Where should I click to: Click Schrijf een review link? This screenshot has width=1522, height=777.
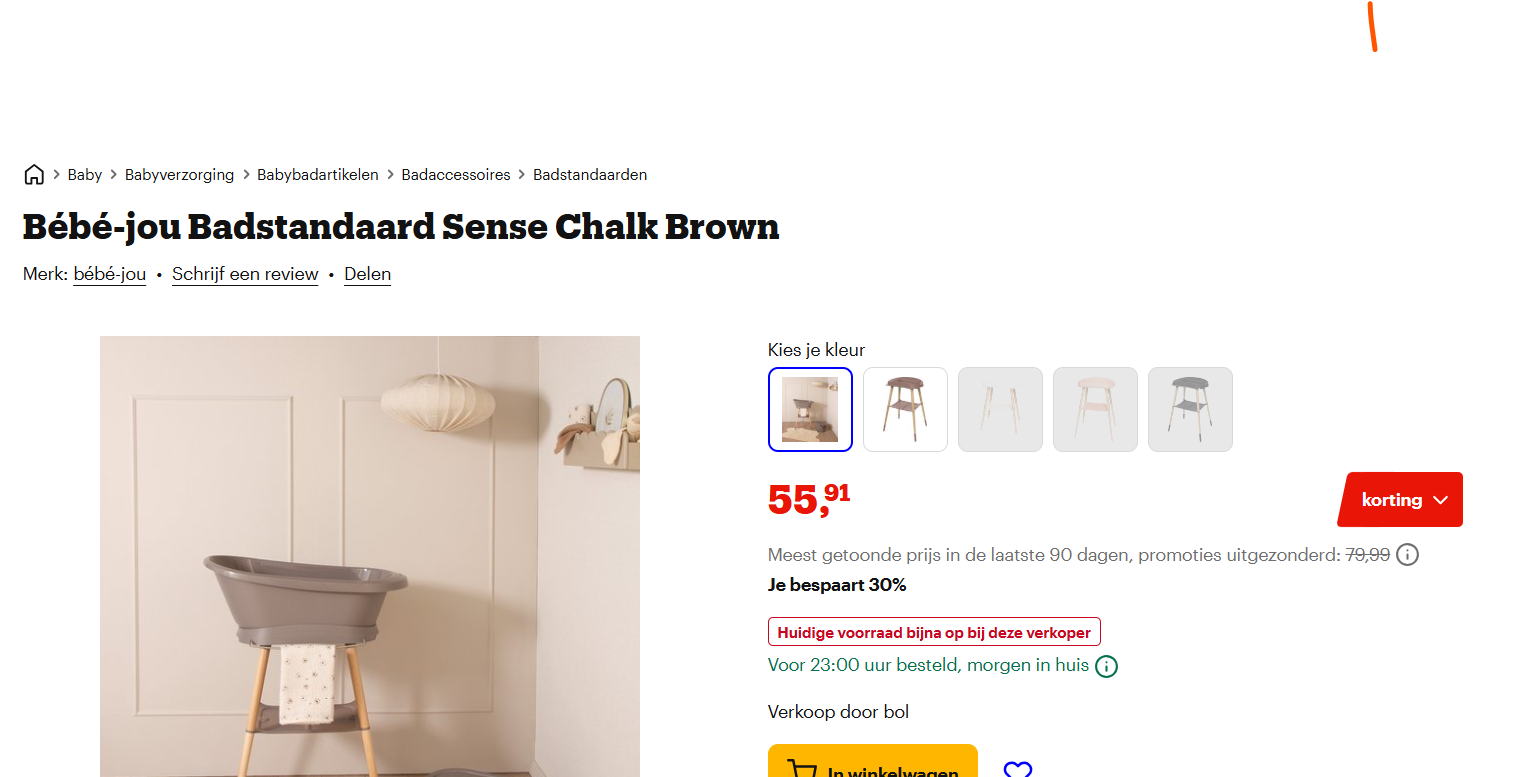click(245, 274)
